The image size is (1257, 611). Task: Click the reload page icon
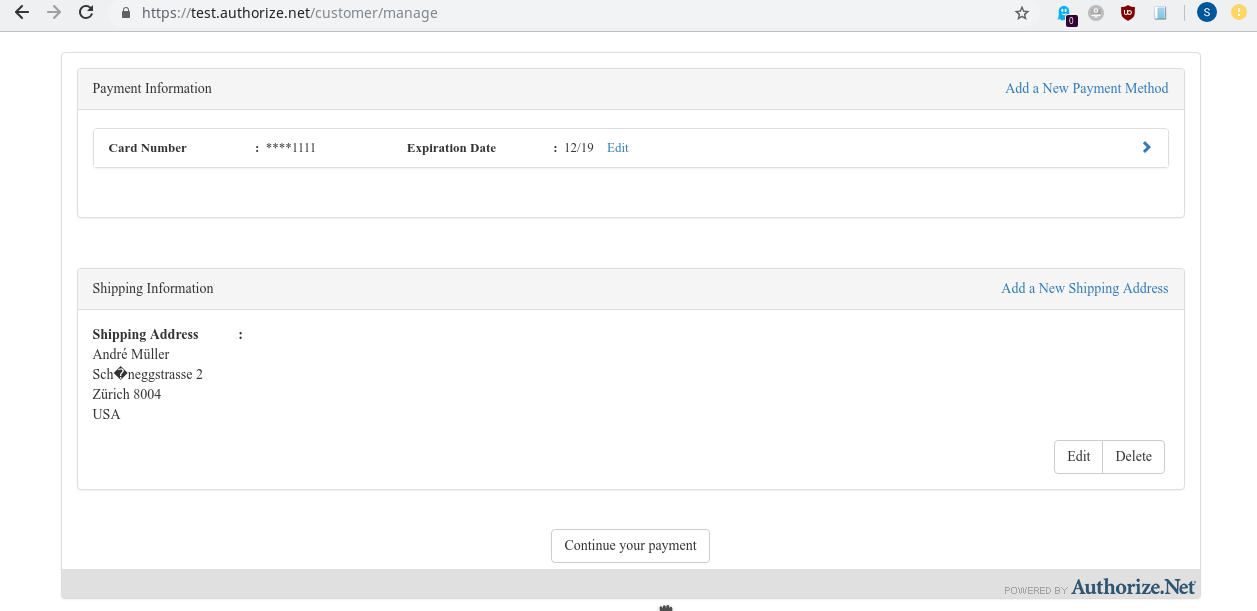click(85, 13)
